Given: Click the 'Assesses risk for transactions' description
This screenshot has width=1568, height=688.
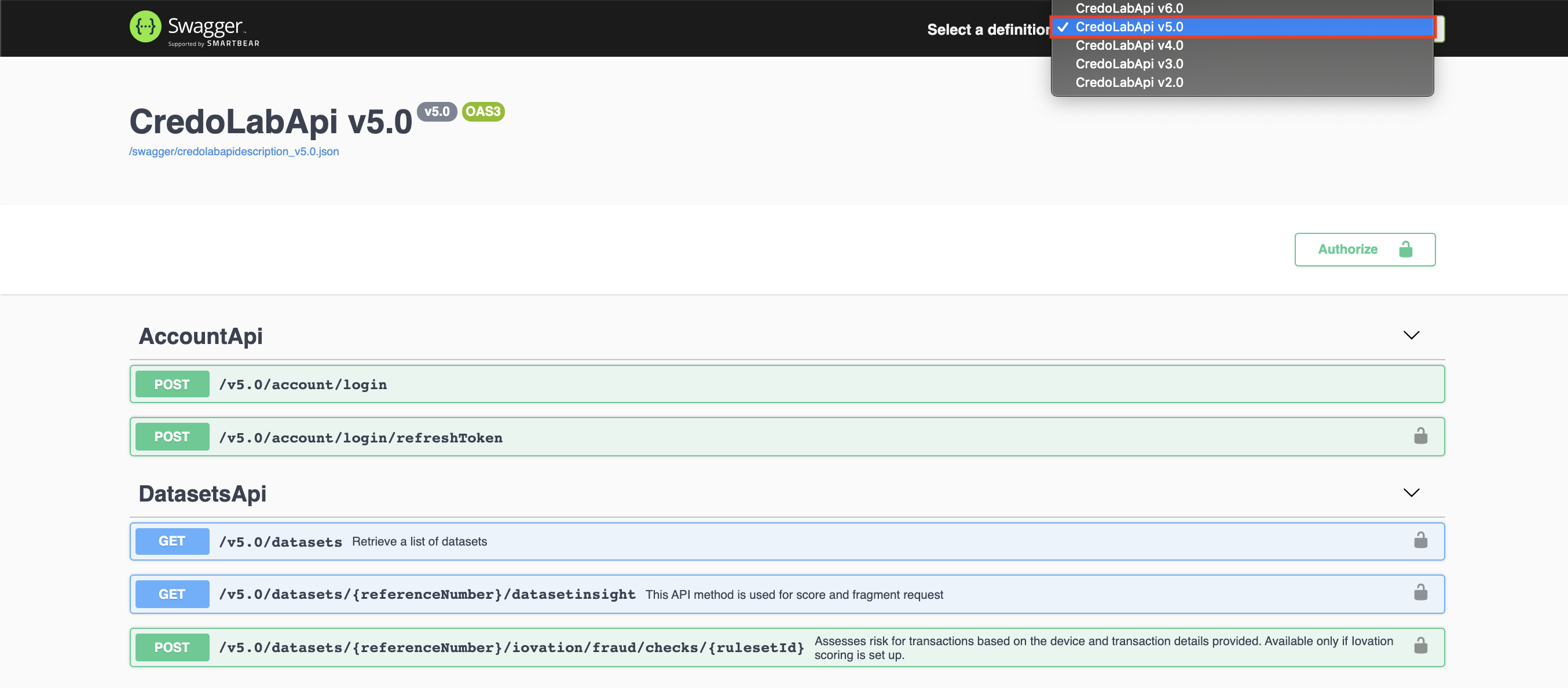Looking at the screenshot, I should (1104, 648).
